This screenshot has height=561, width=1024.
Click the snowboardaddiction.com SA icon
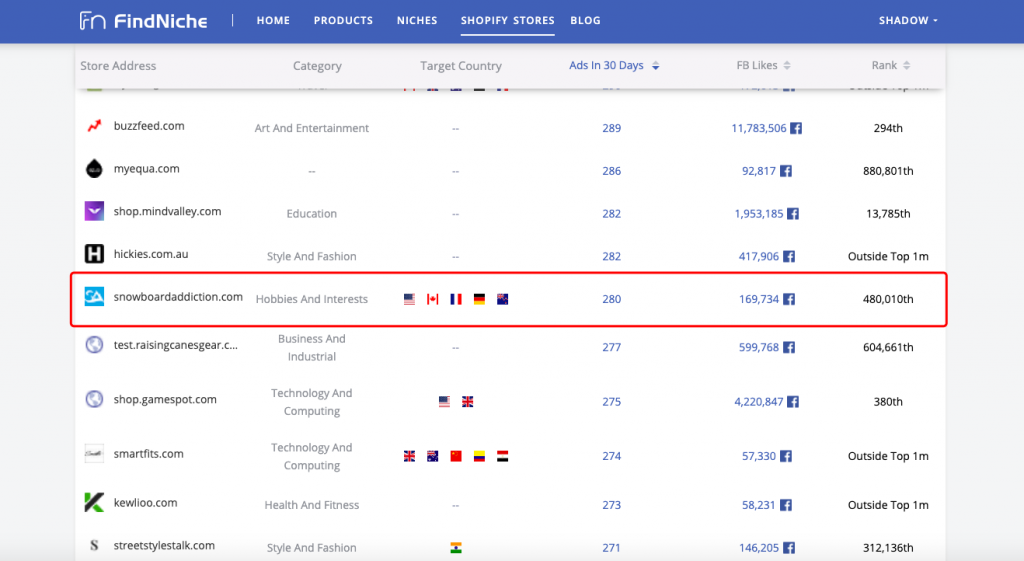point(94,297)
